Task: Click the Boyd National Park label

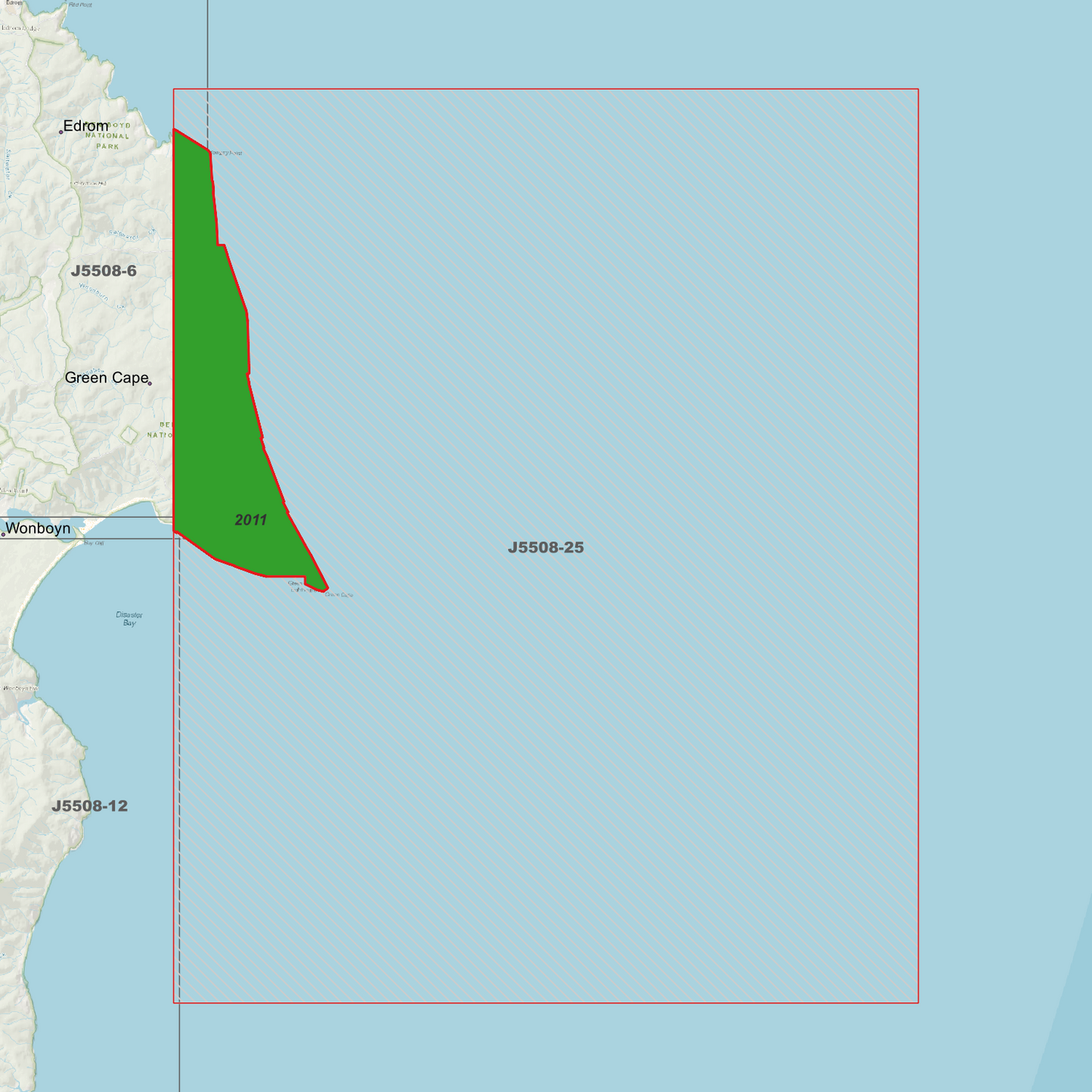Action: (108, 136)
